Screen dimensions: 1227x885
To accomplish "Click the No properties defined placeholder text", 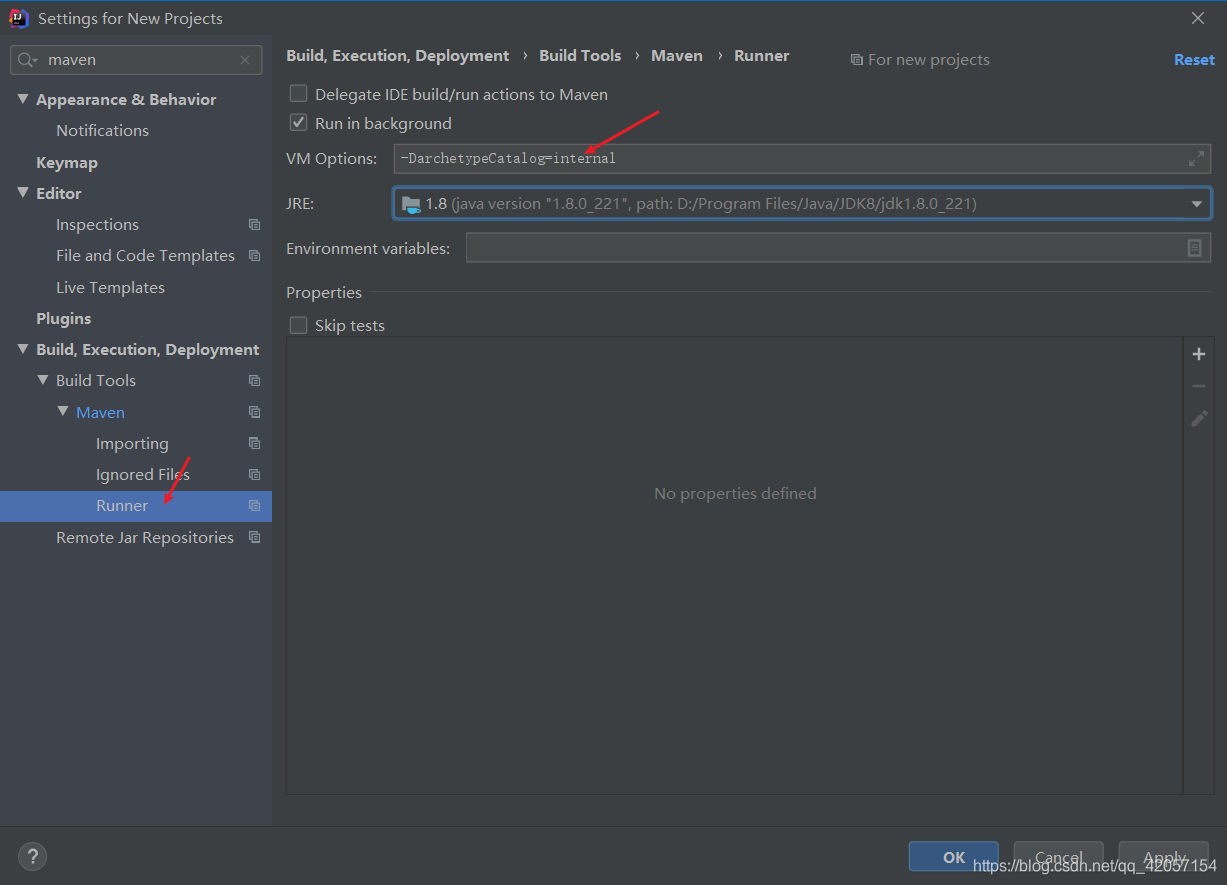I will tap(735, 494).
